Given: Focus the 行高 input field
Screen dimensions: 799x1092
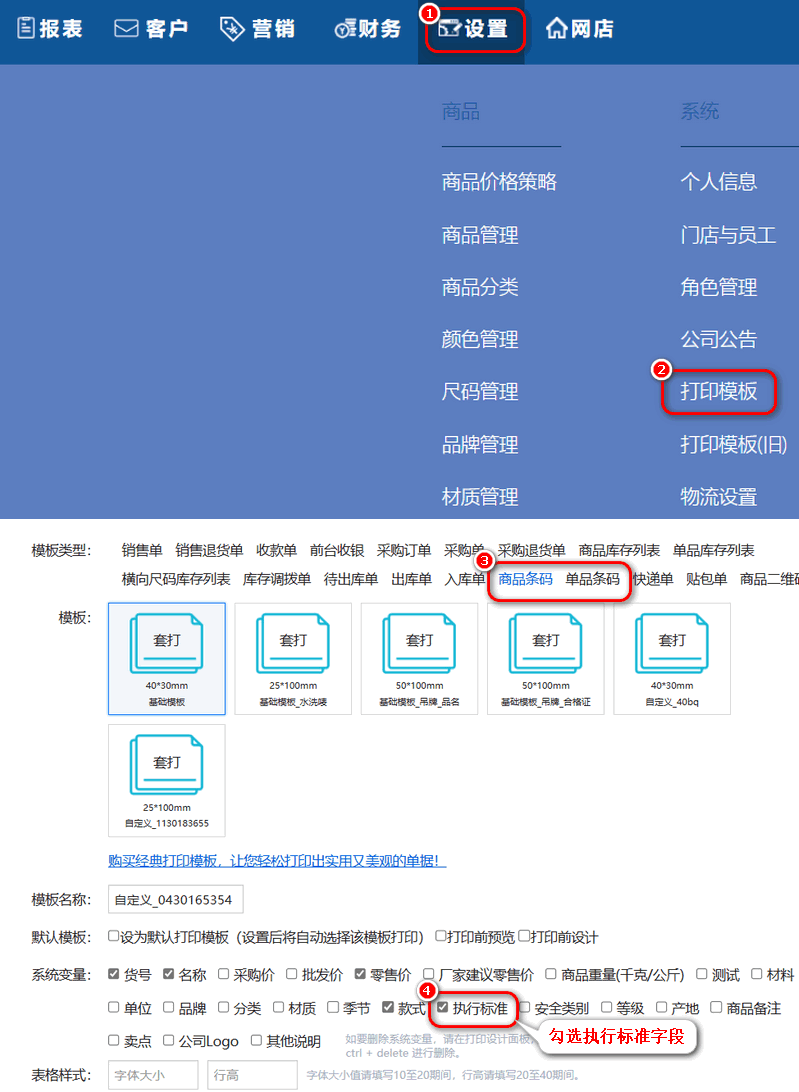Looking at the screenshot, I should pos(252,1075).
